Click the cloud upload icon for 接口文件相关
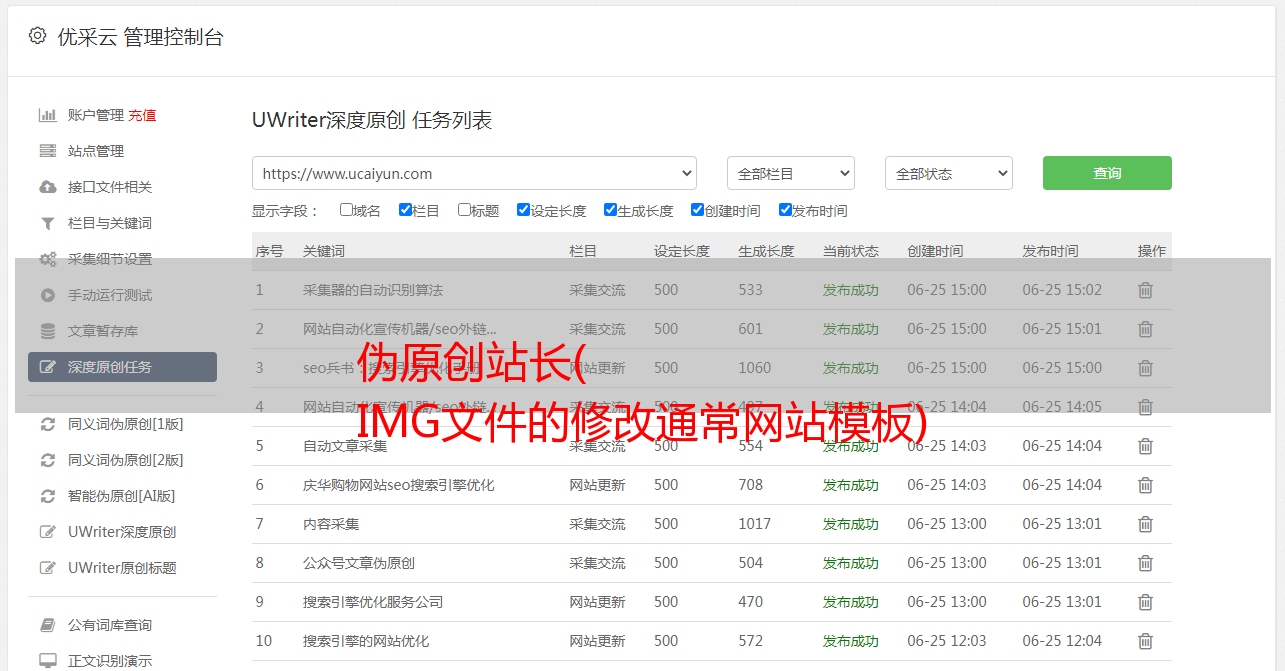1285x671 pixels. coord(47,187)
